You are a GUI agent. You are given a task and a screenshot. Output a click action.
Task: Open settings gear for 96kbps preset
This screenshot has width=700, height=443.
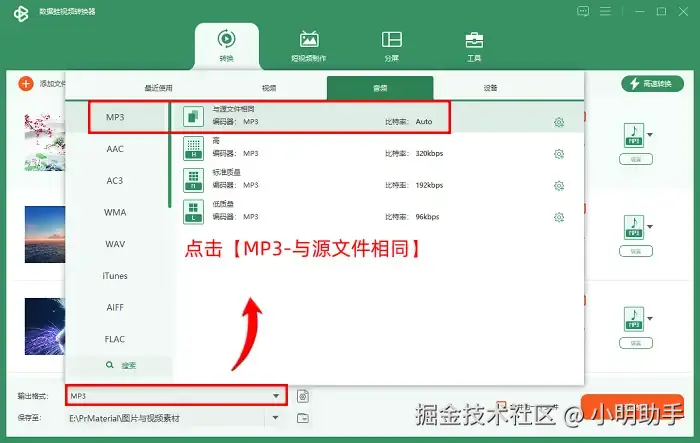(559, 217)
